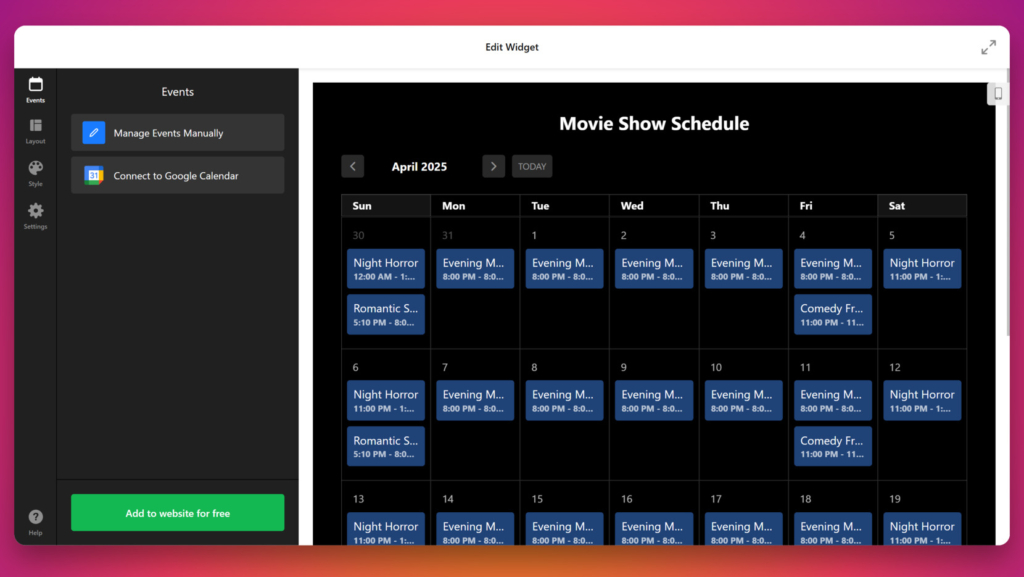Open the Night Horror event on April 5

click(921, 268)
